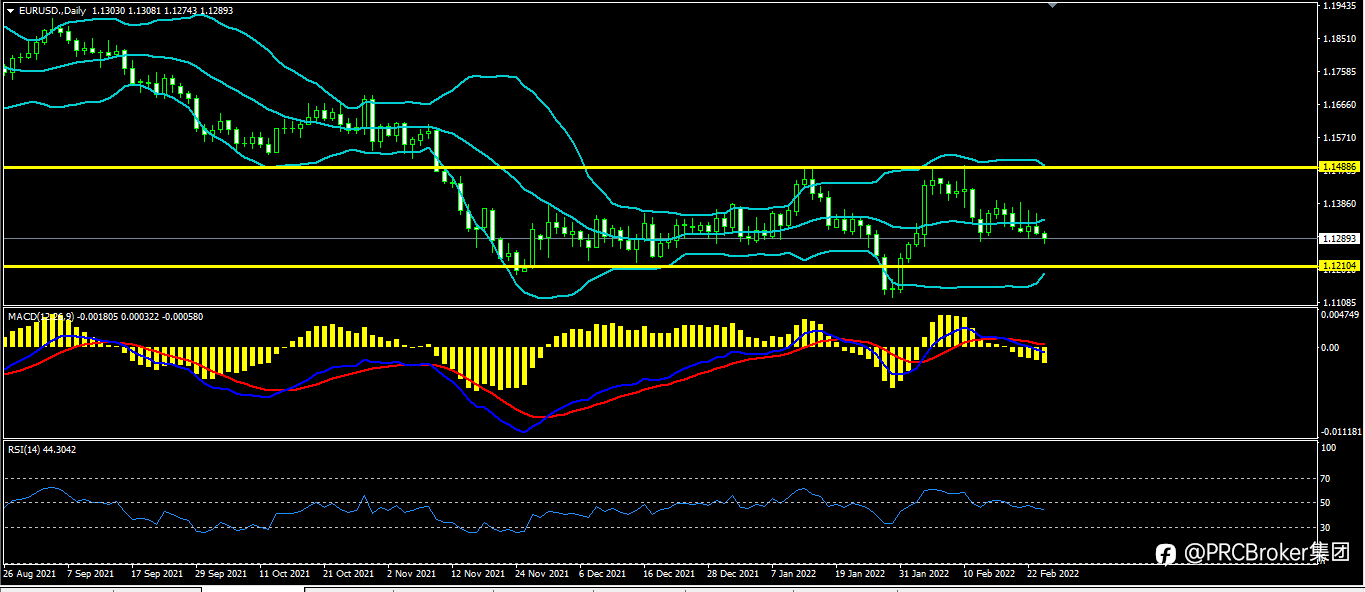This screenshot has width=1365, height=592.
Task: Click the 0.004749 MACD scale value
Action: 1339,314
